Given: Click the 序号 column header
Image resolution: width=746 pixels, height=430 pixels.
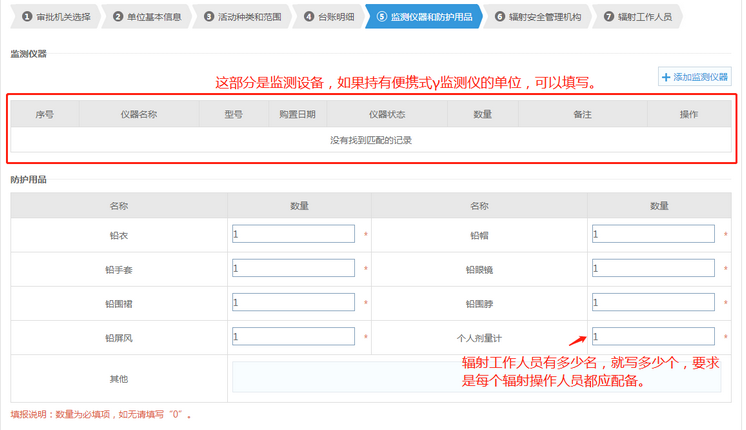Looking at the screenshot, I should point(45,114).
